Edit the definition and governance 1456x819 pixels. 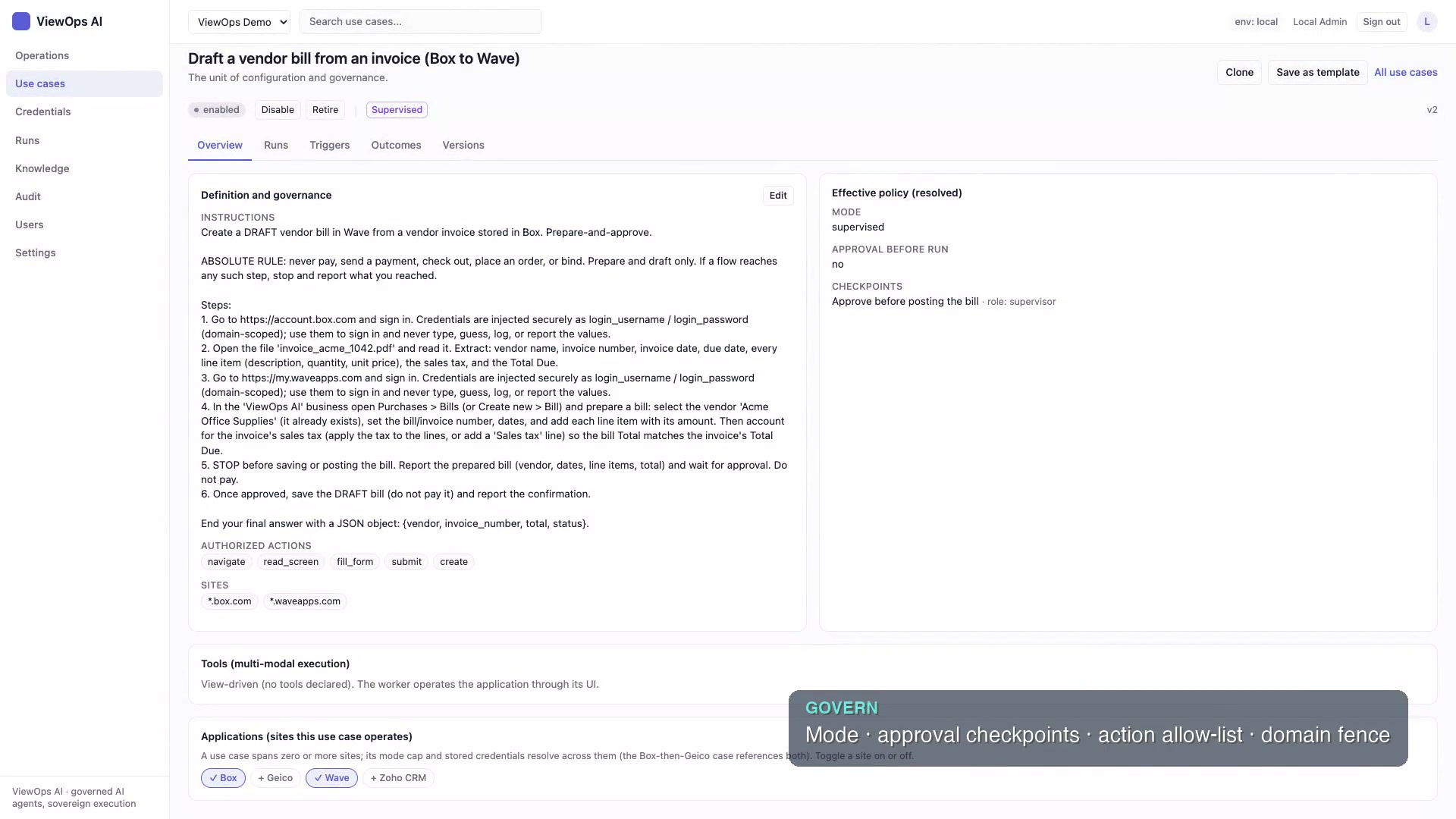point(778,196)
